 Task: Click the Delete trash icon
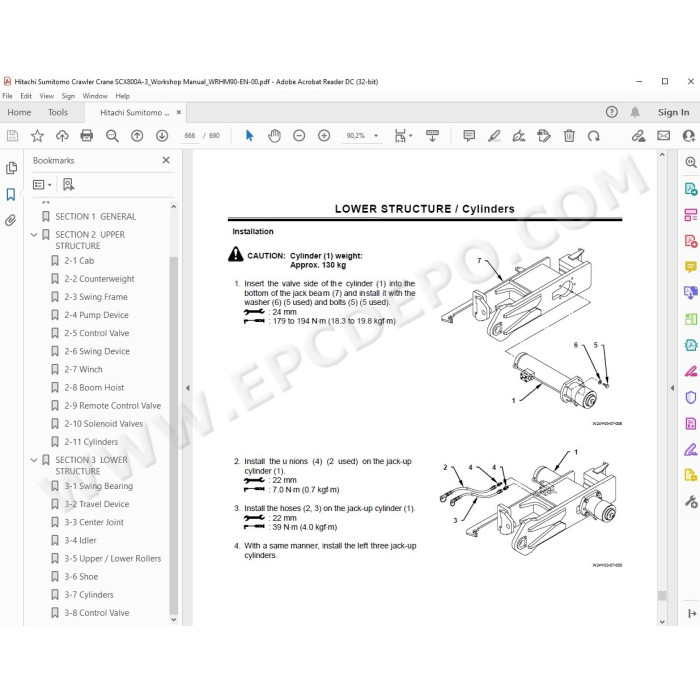569,135
